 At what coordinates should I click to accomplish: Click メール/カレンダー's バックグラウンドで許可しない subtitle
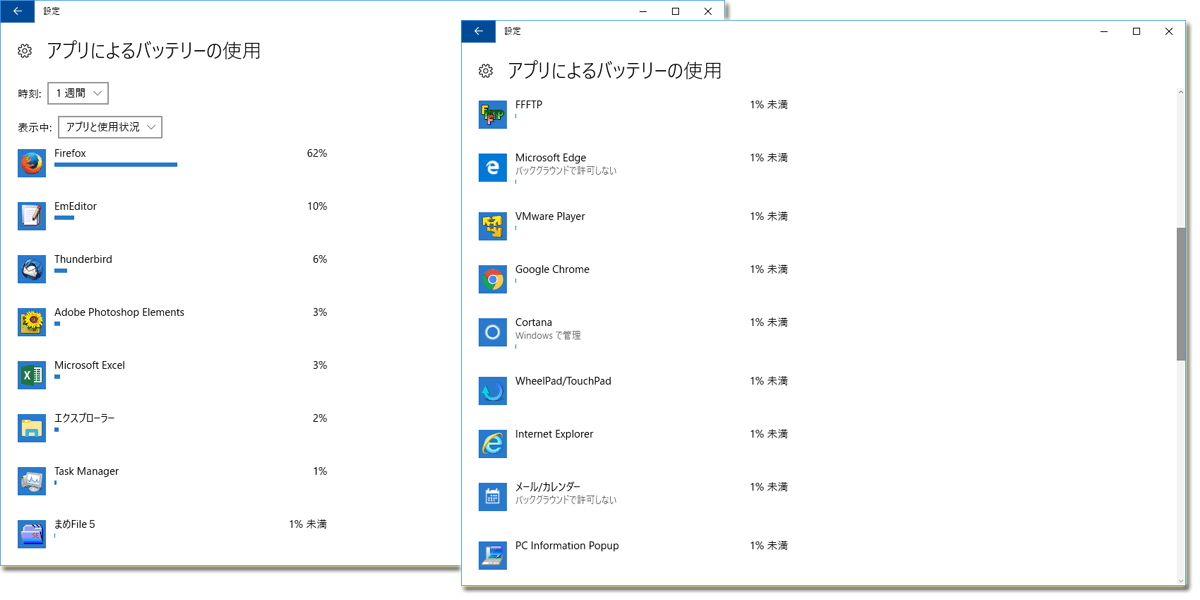pos(566,500)
